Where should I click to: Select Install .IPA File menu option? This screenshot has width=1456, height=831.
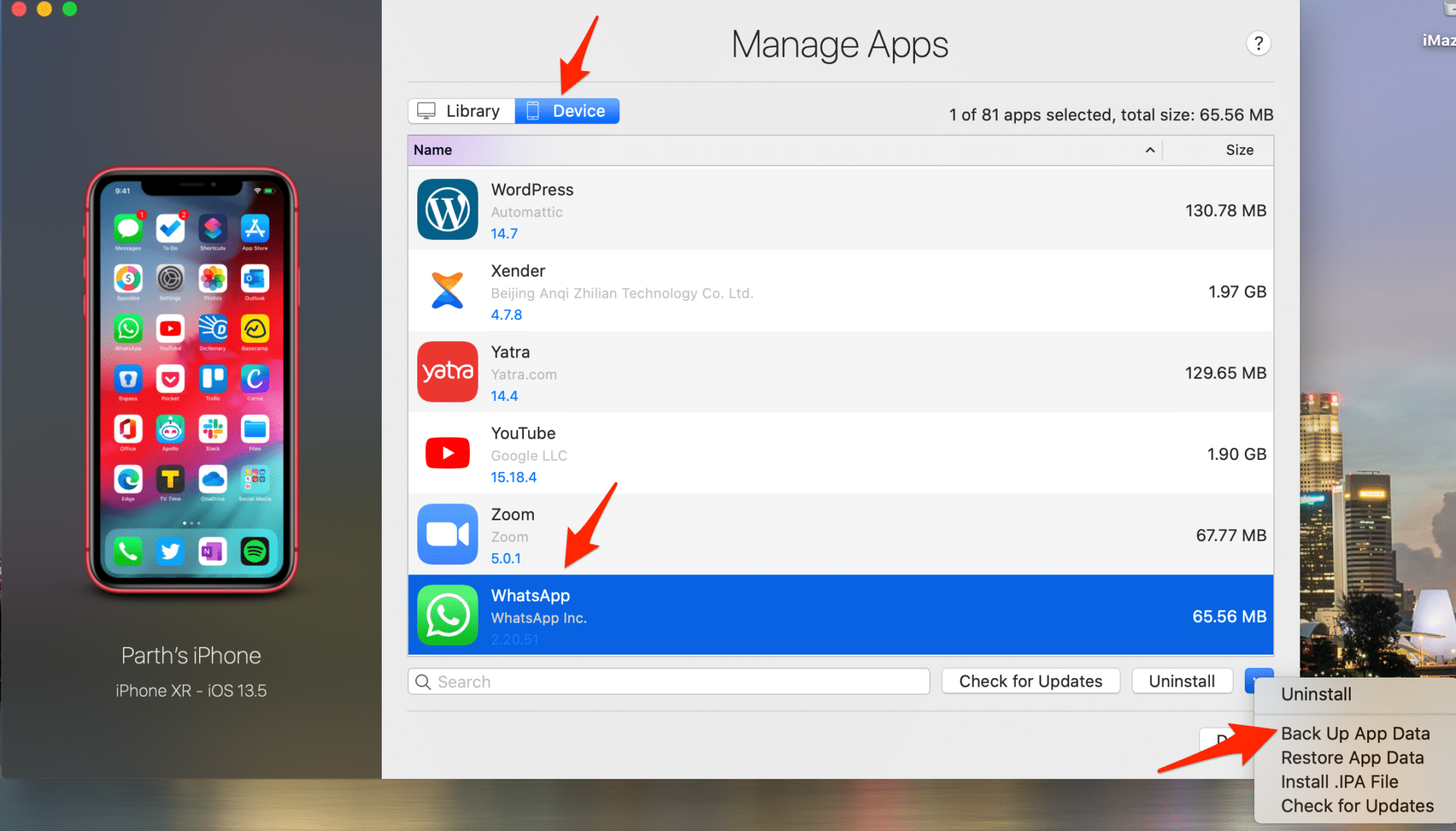1339,782
